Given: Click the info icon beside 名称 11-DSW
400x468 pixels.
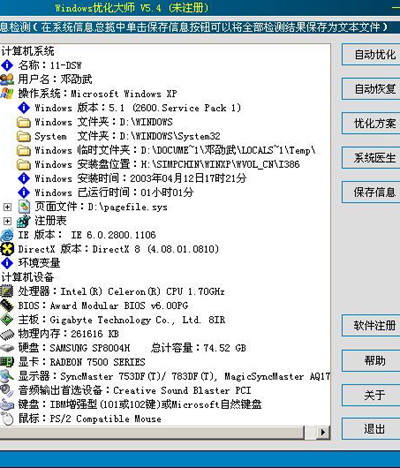Looking at the screenshot, I should tap(7, 65).
